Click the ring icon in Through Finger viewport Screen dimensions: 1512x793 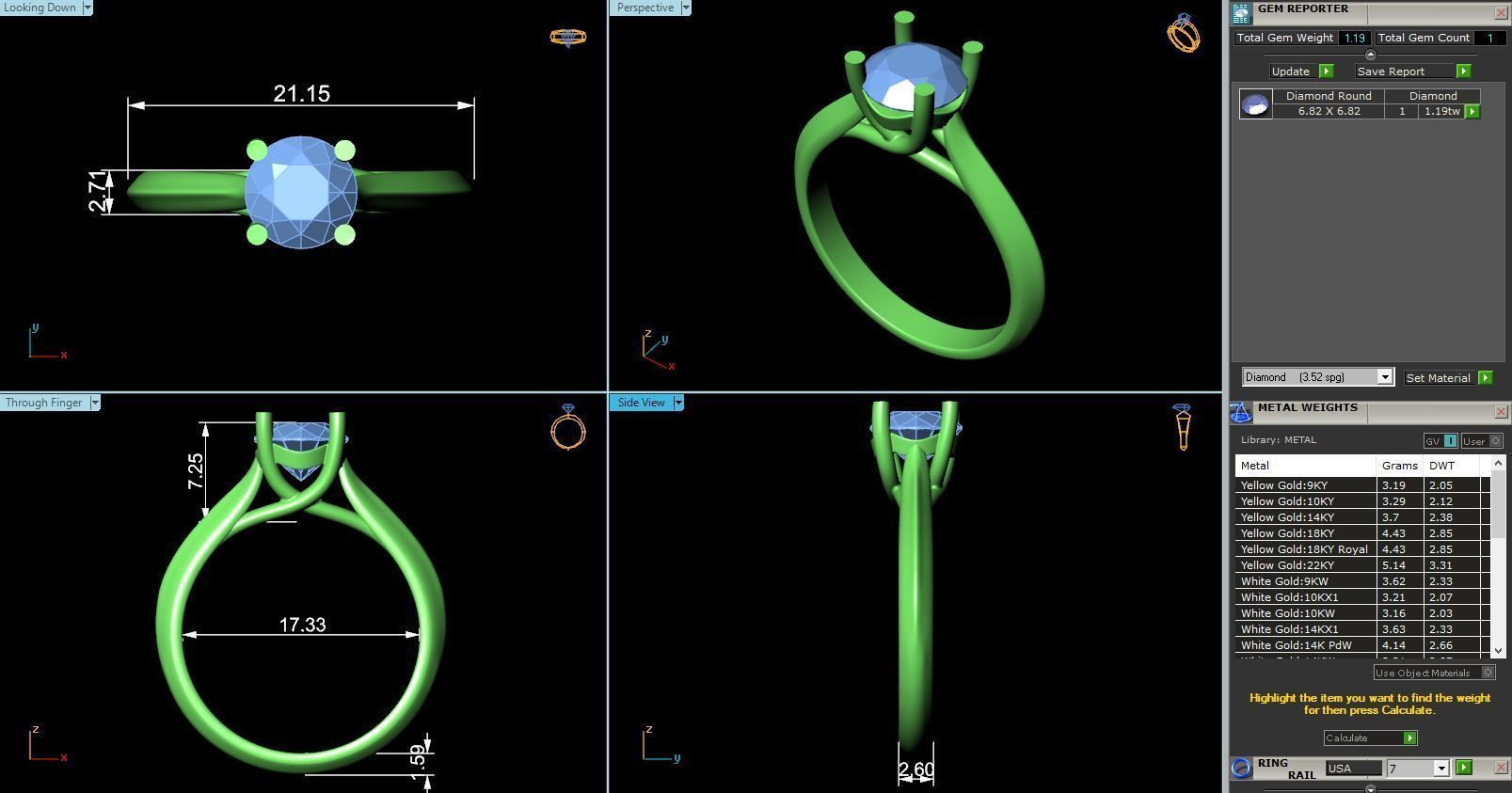click(x=568, y=427)
